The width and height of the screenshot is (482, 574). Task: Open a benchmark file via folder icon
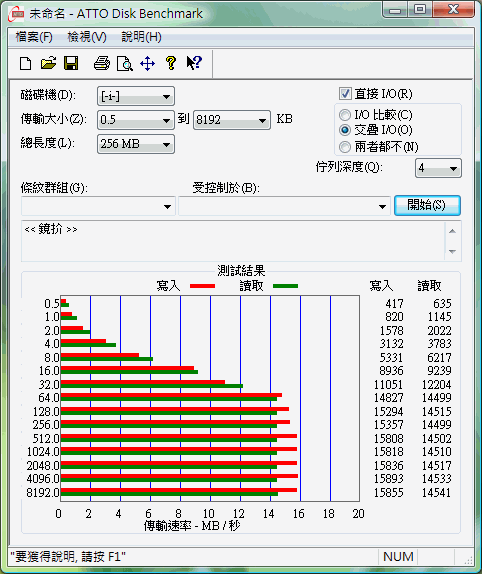coord(48,63)
